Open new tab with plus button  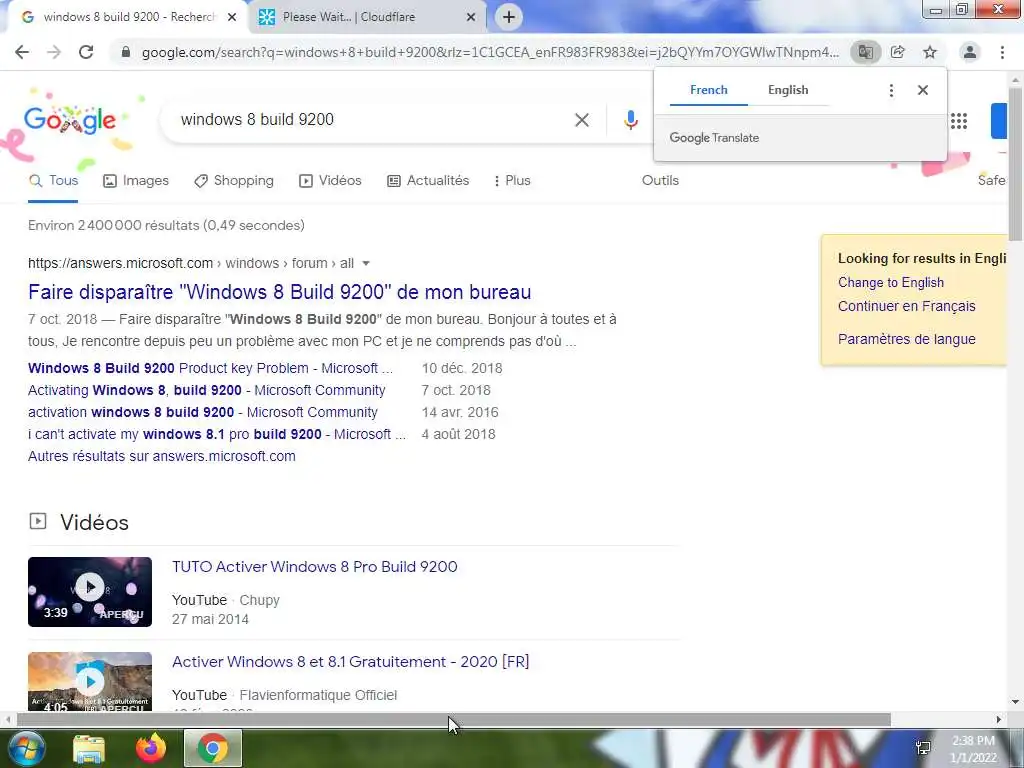[x=509, y=17]
